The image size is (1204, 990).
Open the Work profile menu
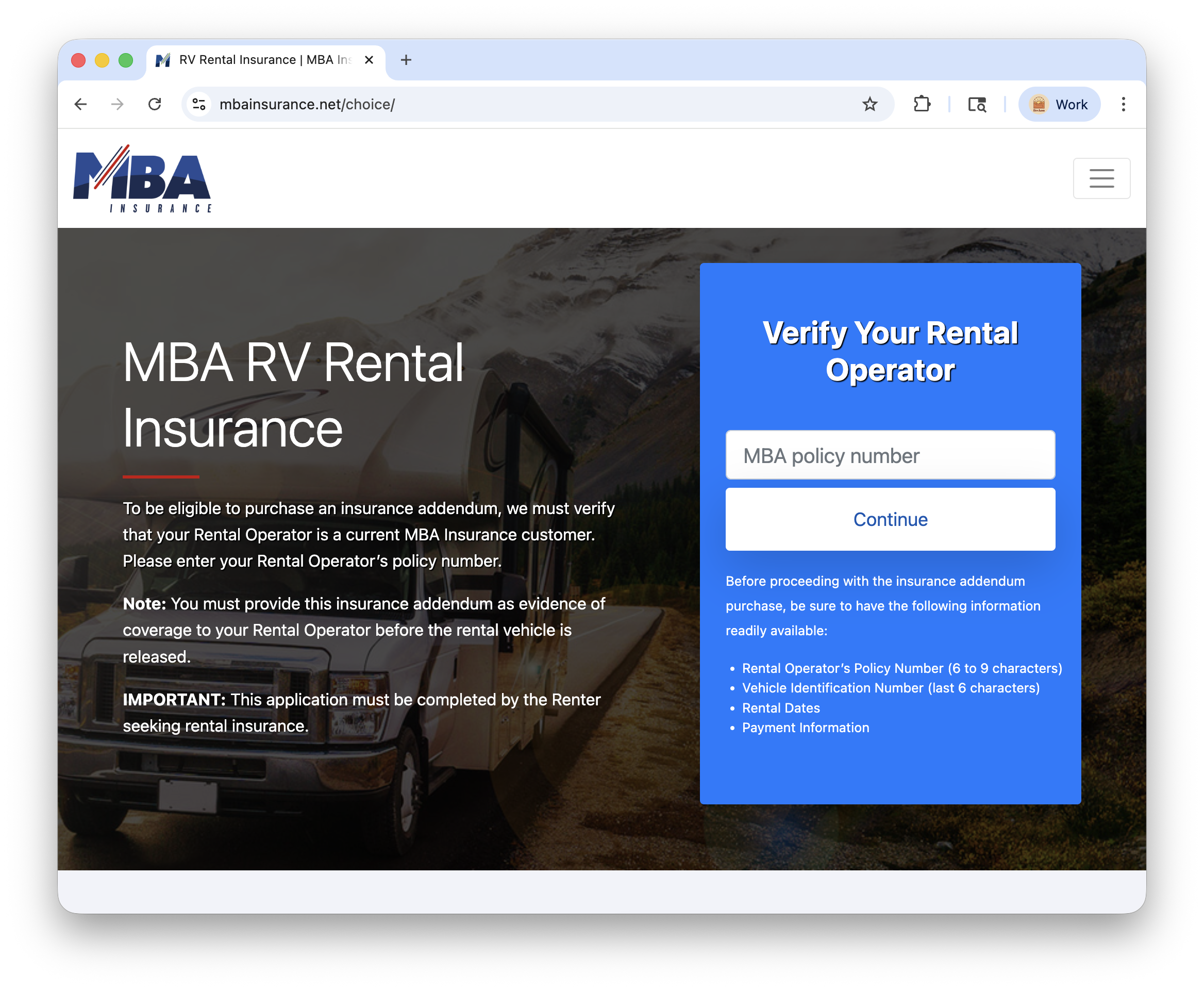pyautogui.click(x=1059, y=104)
